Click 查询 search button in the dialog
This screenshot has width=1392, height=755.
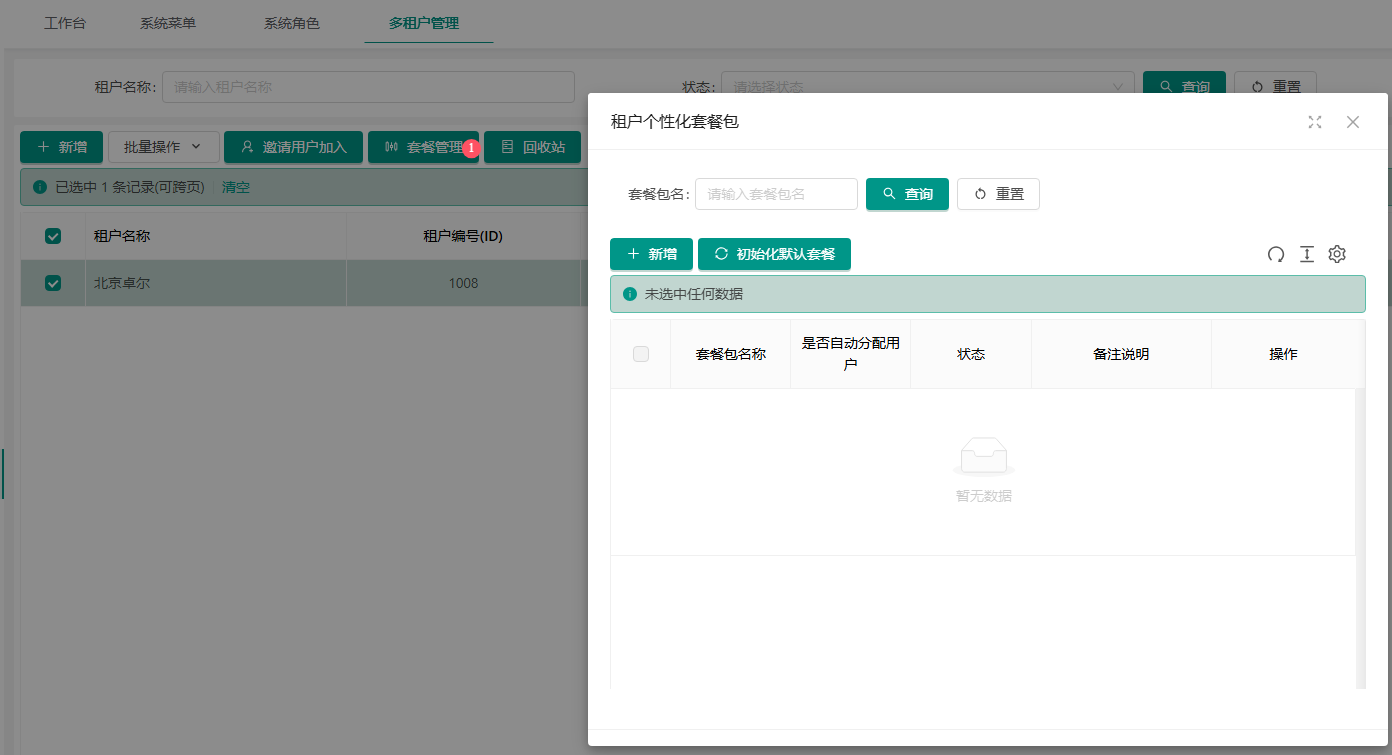pyautogui.click(x=907, y=194)
